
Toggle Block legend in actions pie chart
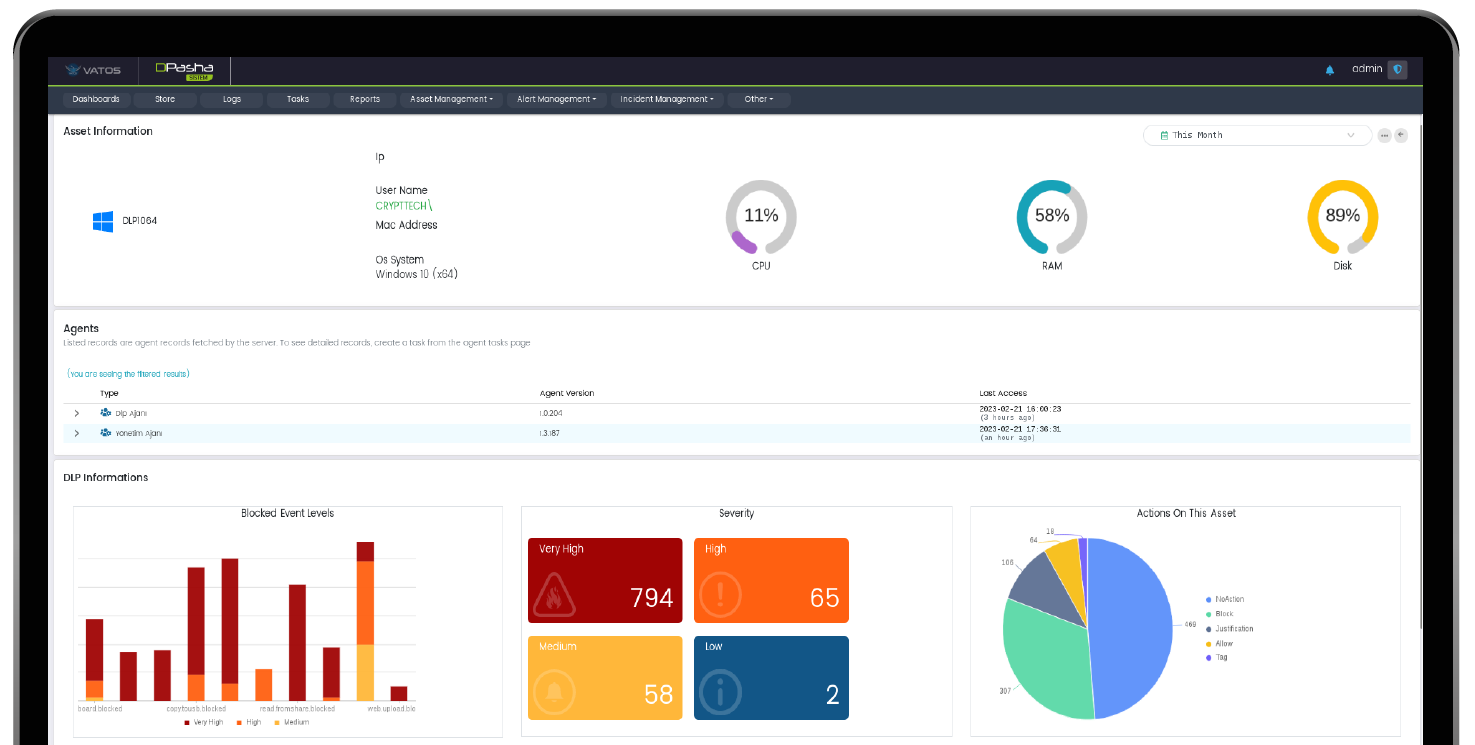click(x=1220, y=614)
